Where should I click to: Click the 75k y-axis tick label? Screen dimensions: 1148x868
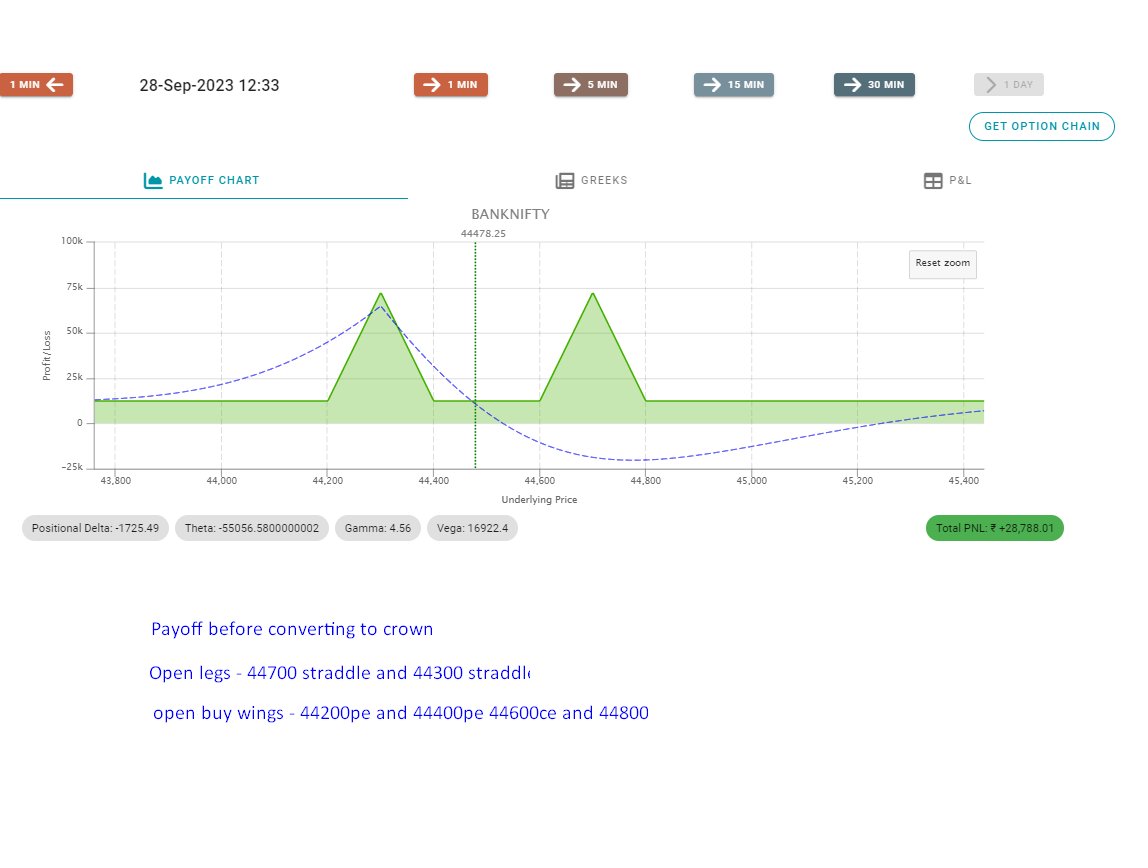point(75,287)
